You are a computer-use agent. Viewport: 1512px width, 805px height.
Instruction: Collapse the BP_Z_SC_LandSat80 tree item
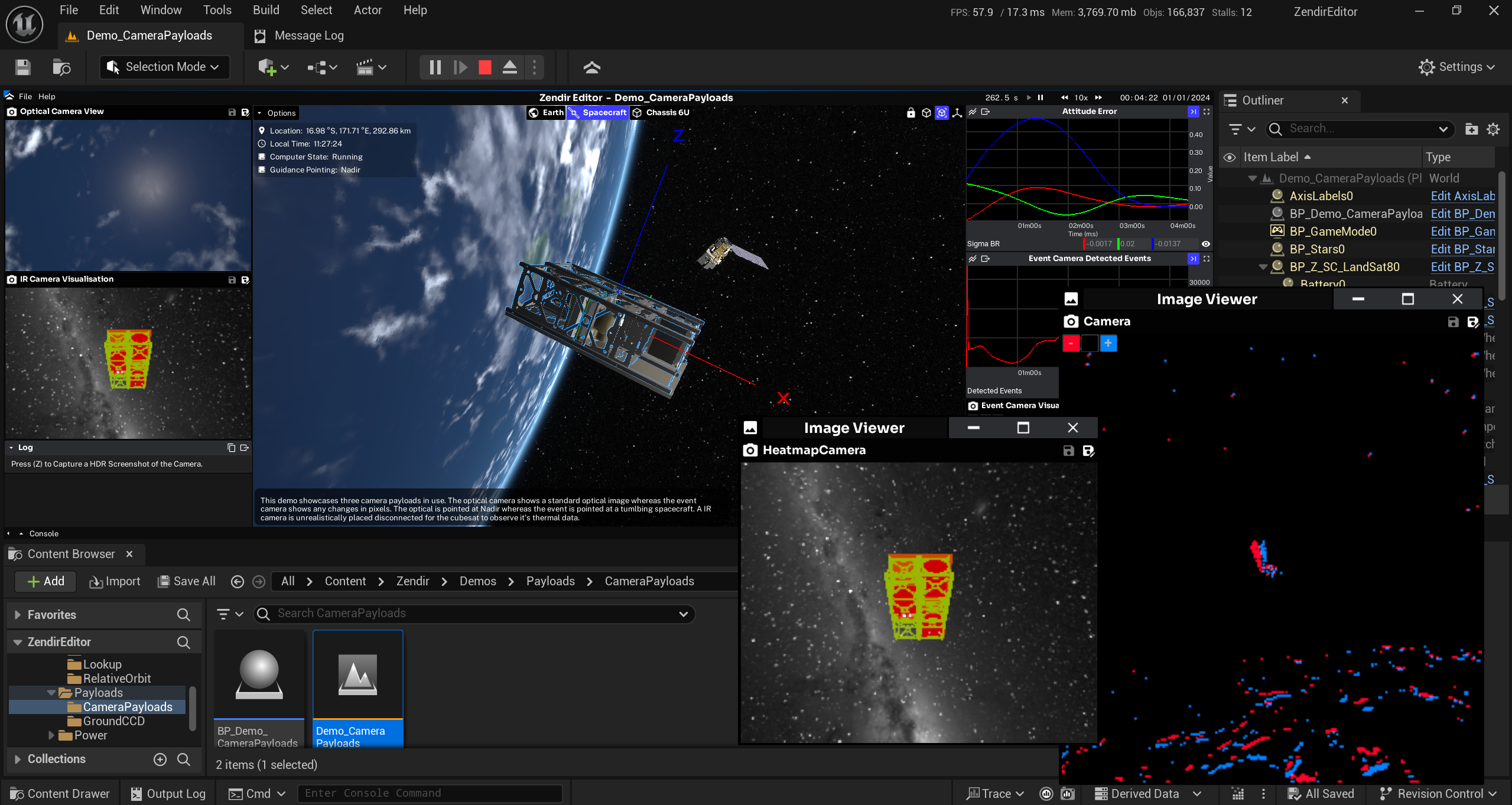1263,266
